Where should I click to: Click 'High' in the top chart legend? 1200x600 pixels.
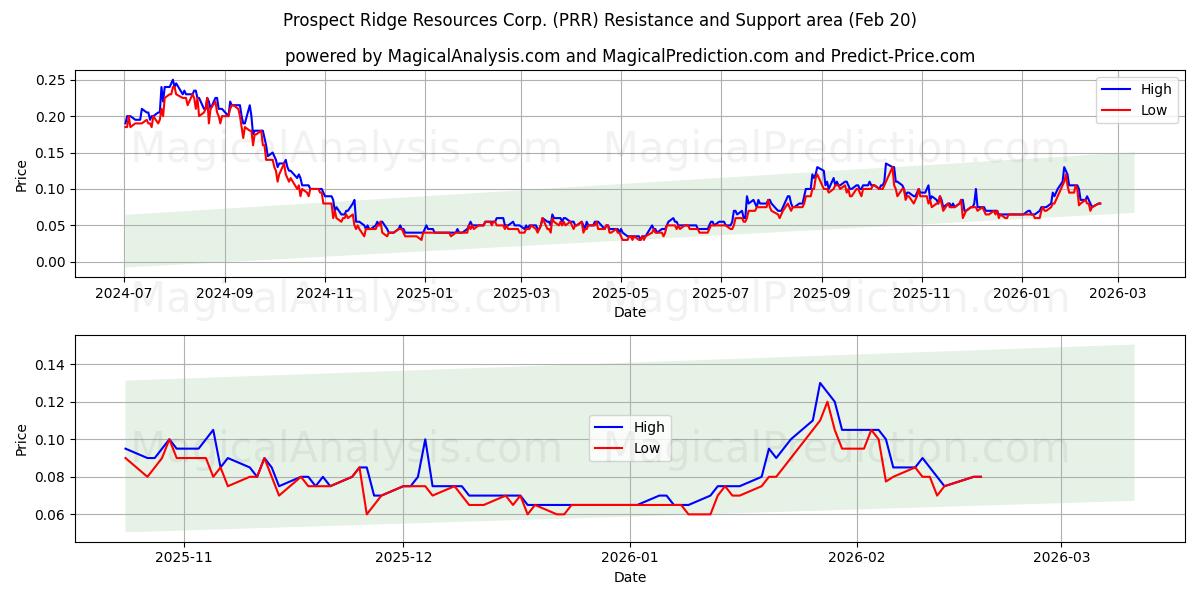(1155, 89)
